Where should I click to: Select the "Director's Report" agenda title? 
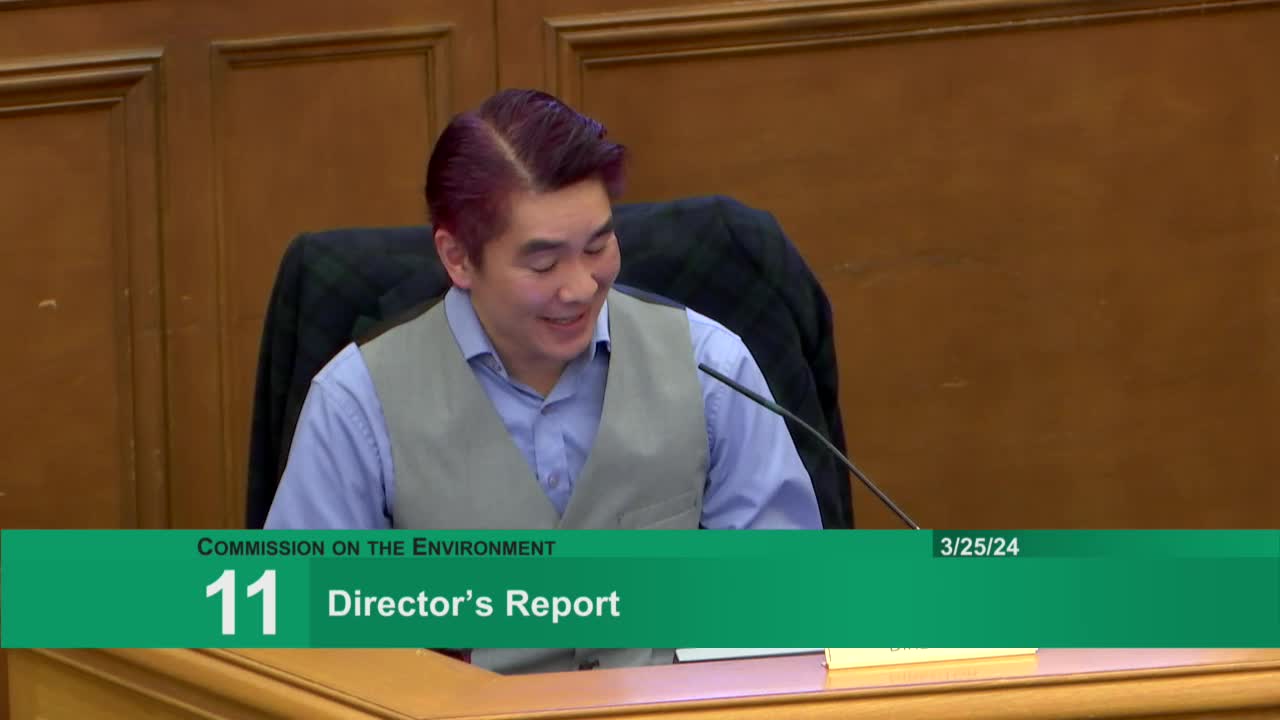click(474, 604)
